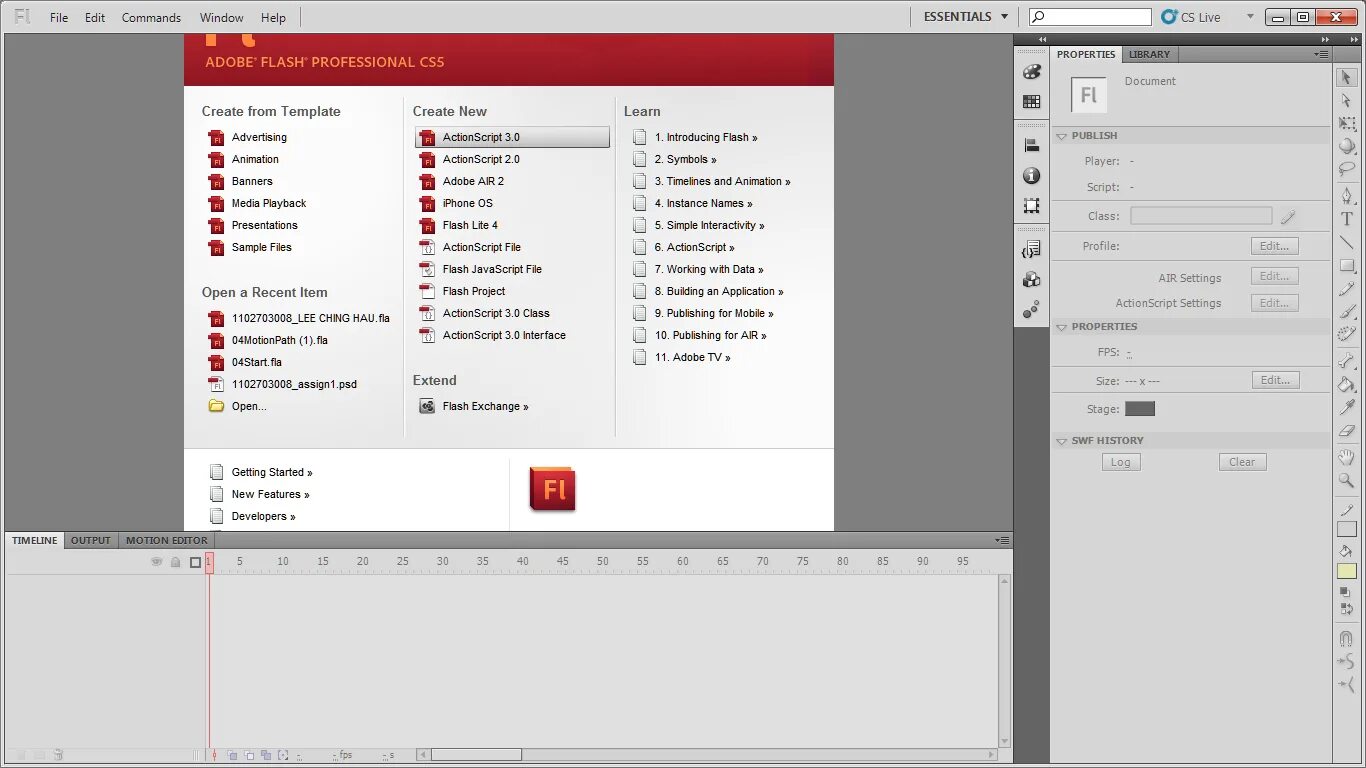1366x768 pixels.
Task: Open the Align panel icon
Action: pyautogui.click(x=1032, y=145)
